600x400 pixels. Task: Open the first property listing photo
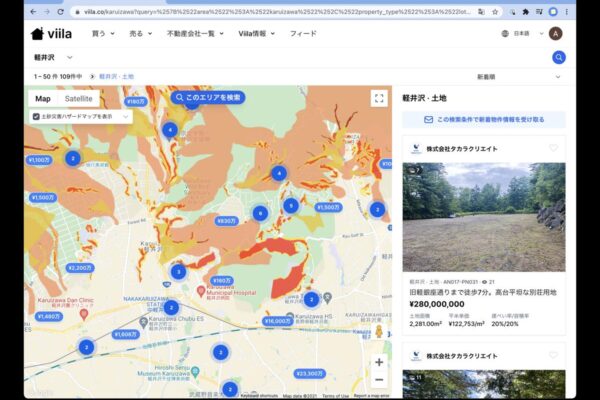tap(484, 217)
